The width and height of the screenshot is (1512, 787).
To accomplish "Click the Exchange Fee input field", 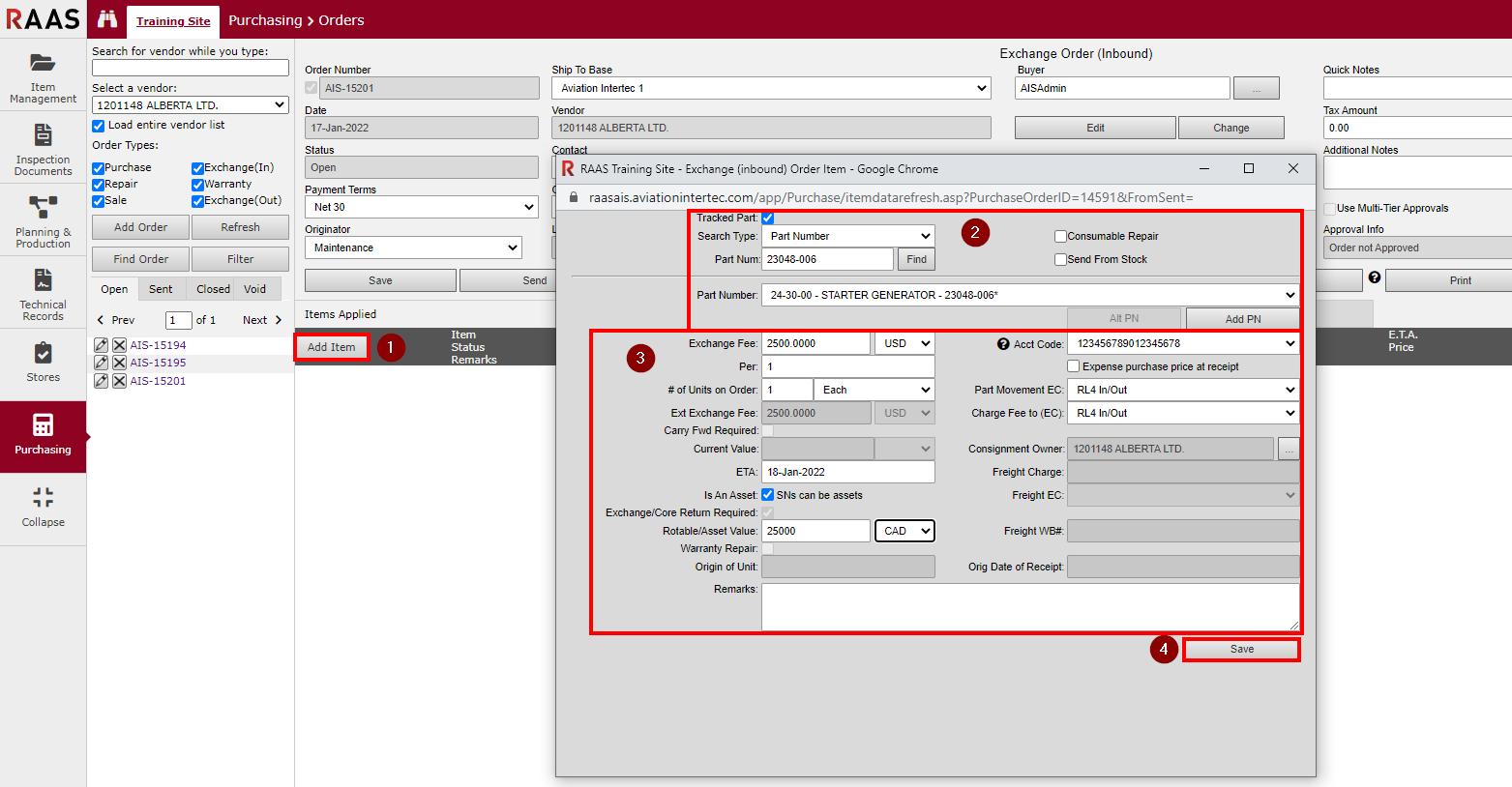I will coord(815,343).
